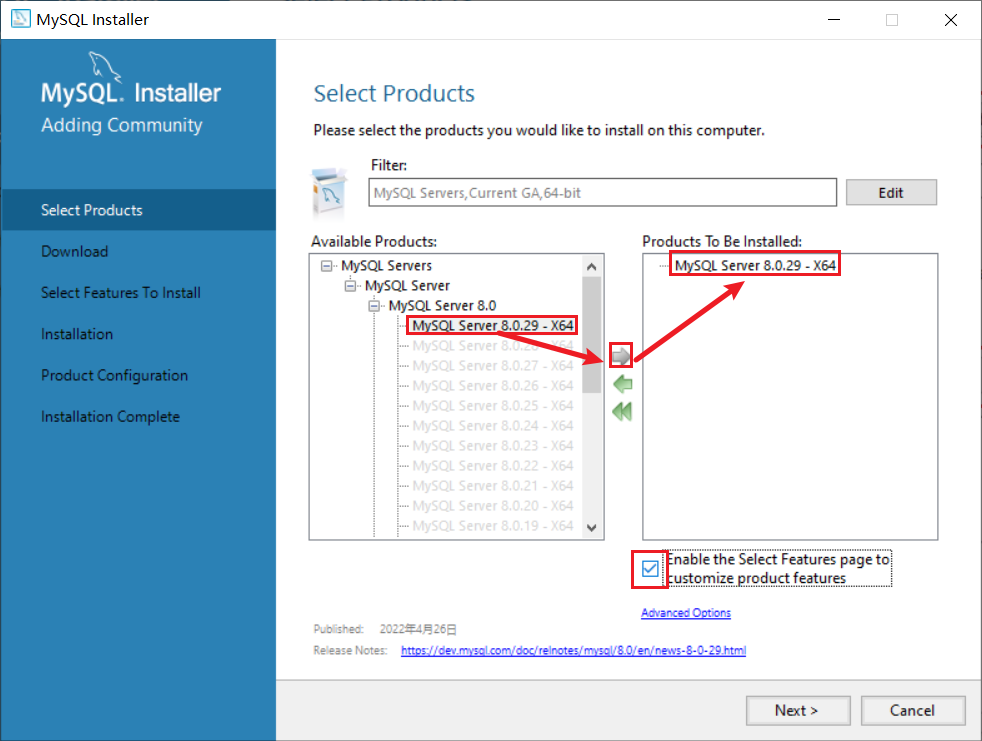Collapse the MySQL Servers tree node
This screenshot has width=982, height=741.
click(326, 266)
